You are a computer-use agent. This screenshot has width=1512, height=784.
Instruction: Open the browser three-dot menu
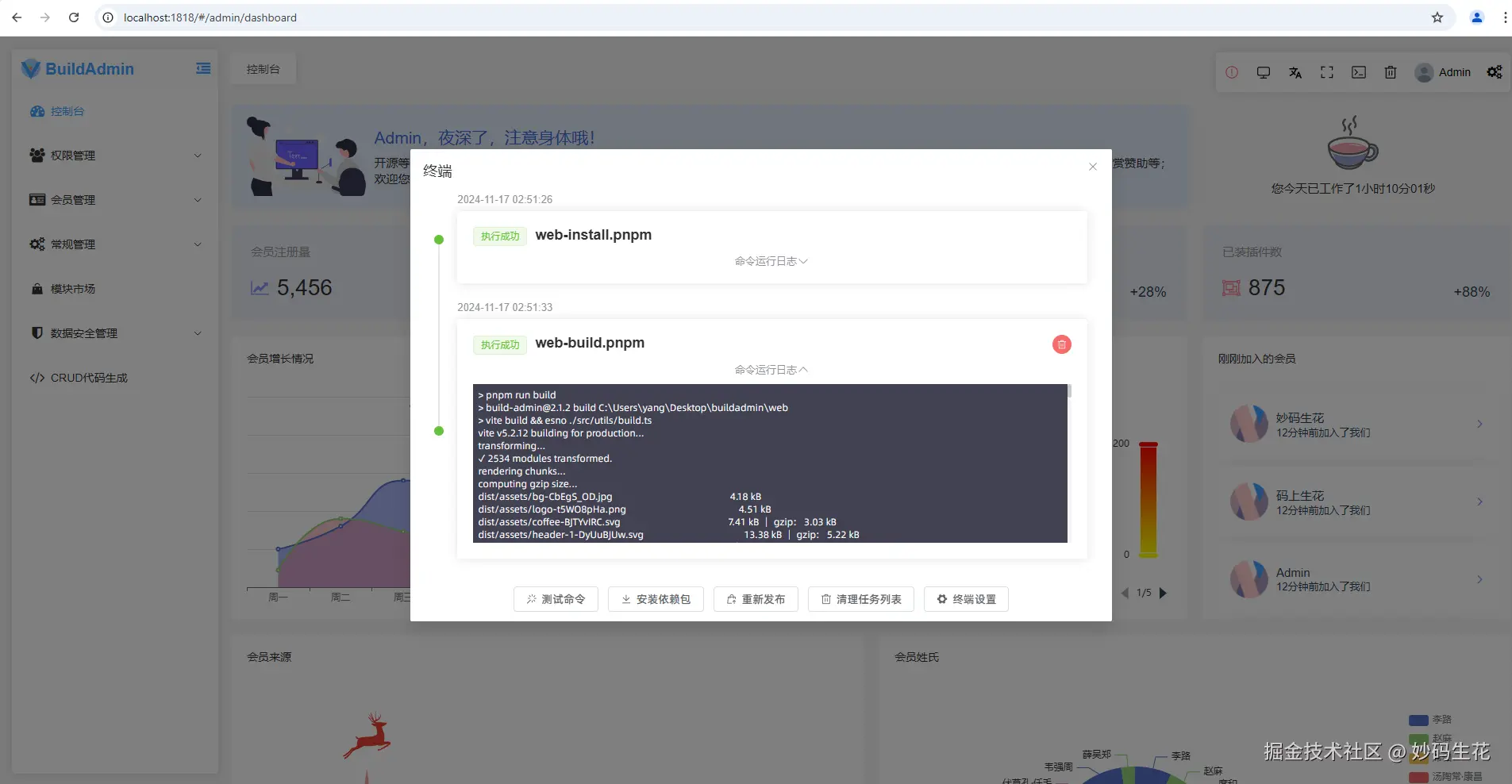[1505, 17]
